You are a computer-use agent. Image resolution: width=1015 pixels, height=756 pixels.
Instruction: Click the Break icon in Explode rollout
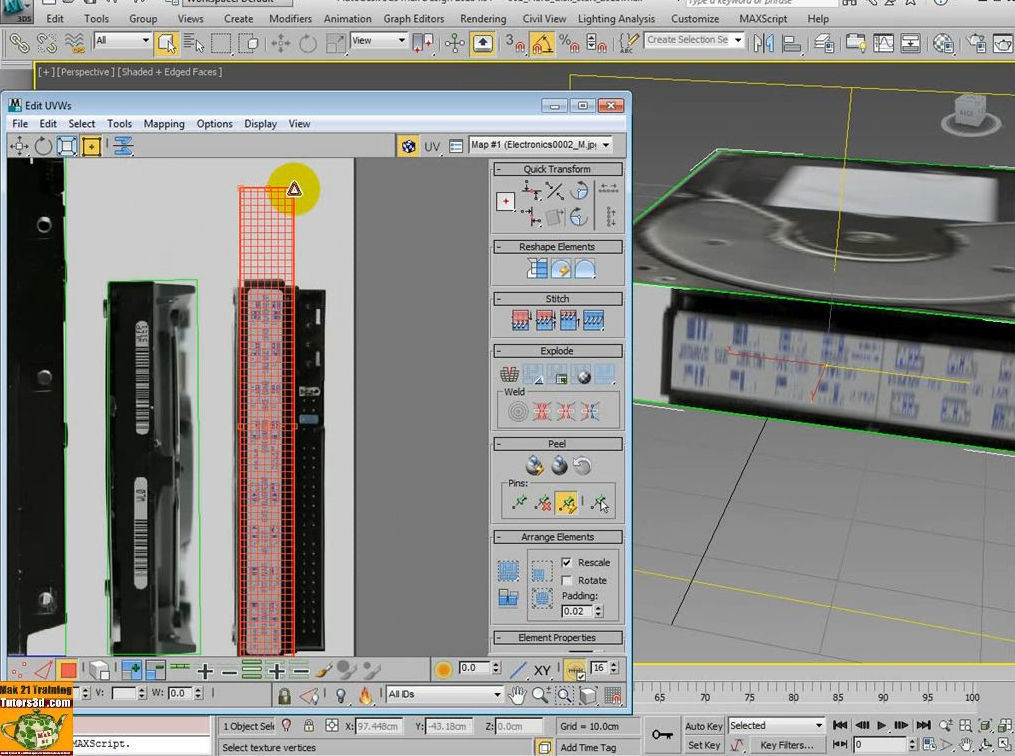[509, 375]
